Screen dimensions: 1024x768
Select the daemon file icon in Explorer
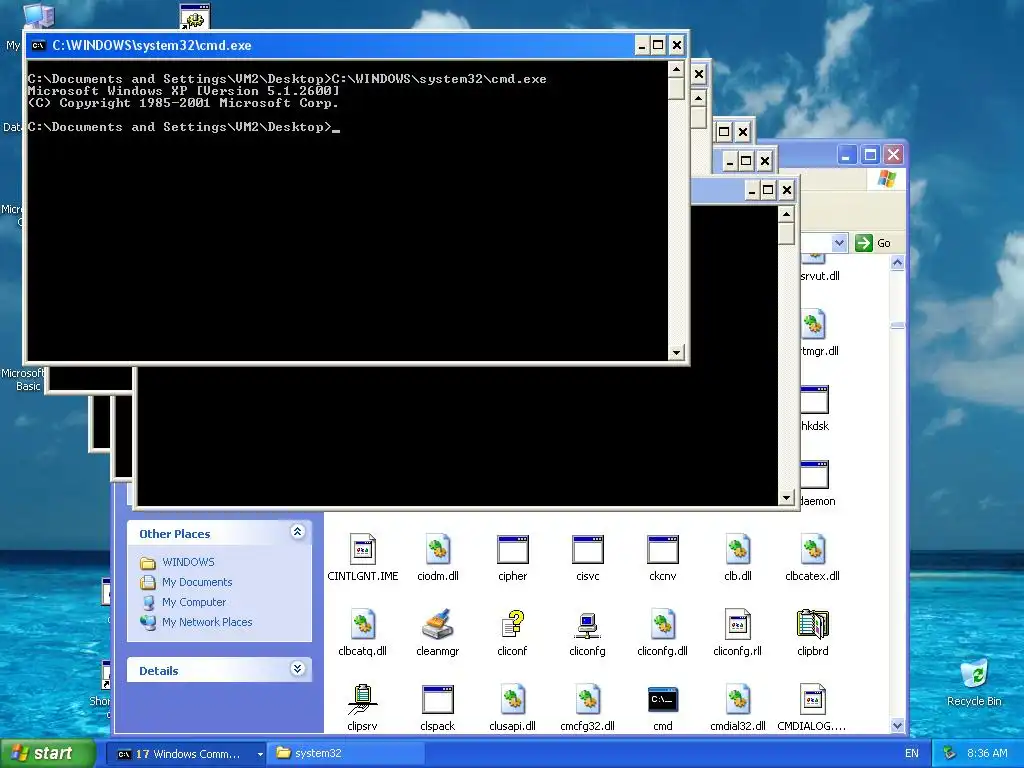point(814,475)
